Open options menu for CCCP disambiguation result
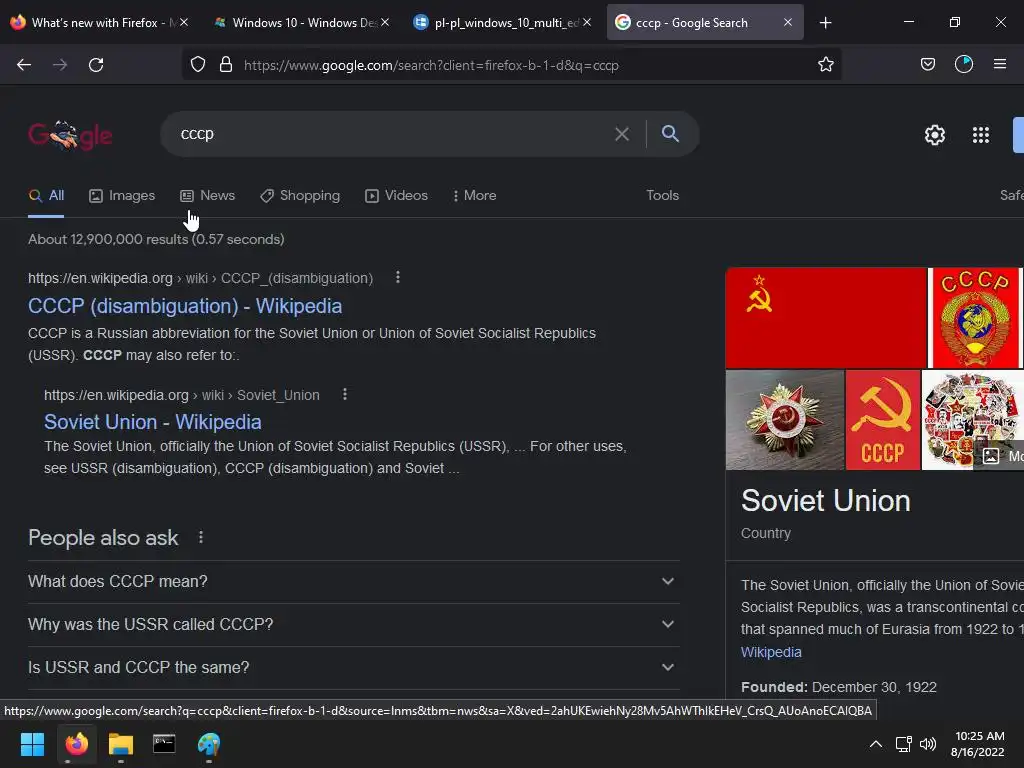The width and height of the screenshot is (1024, 768). (398, 278)
